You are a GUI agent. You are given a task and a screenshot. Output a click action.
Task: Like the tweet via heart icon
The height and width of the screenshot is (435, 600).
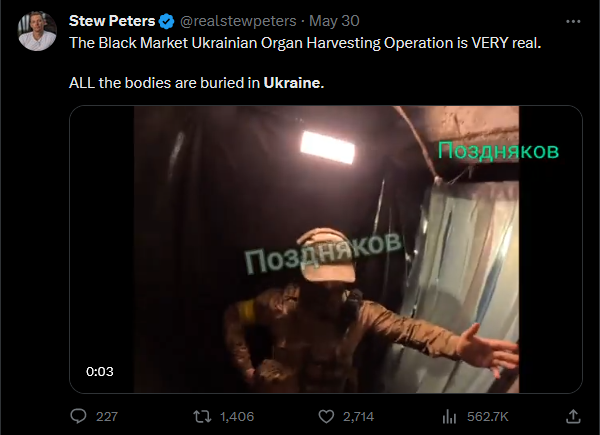[x=326, y=416]
